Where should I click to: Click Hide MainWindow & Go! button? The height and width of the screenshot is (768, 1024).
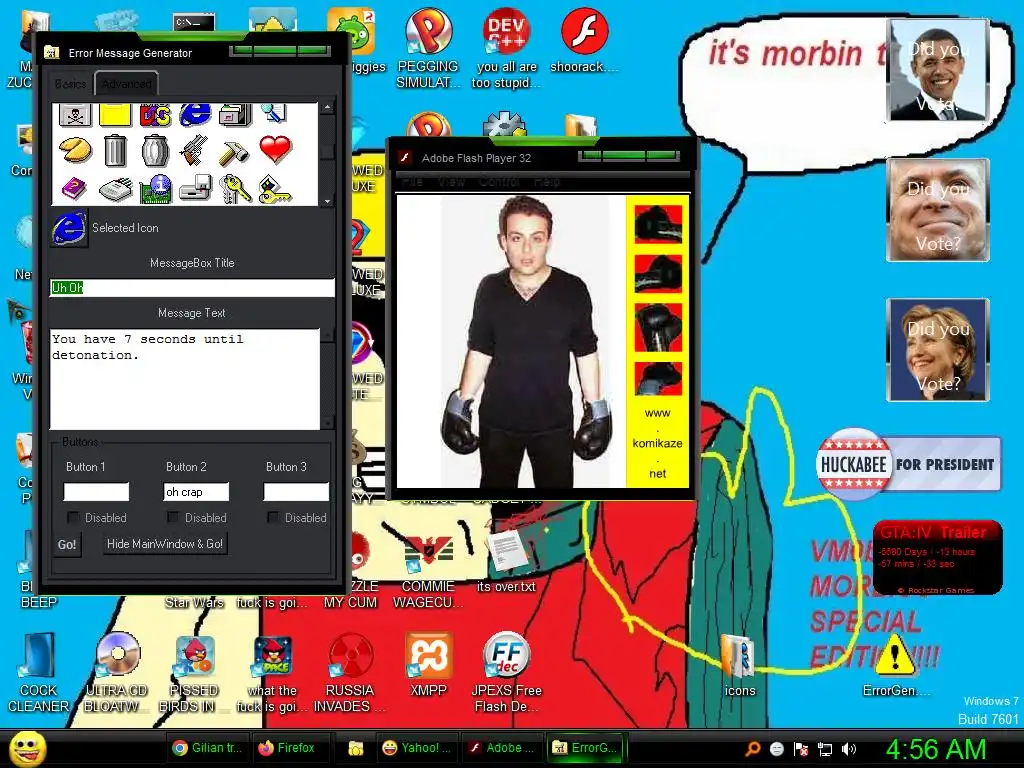[165, 543]
